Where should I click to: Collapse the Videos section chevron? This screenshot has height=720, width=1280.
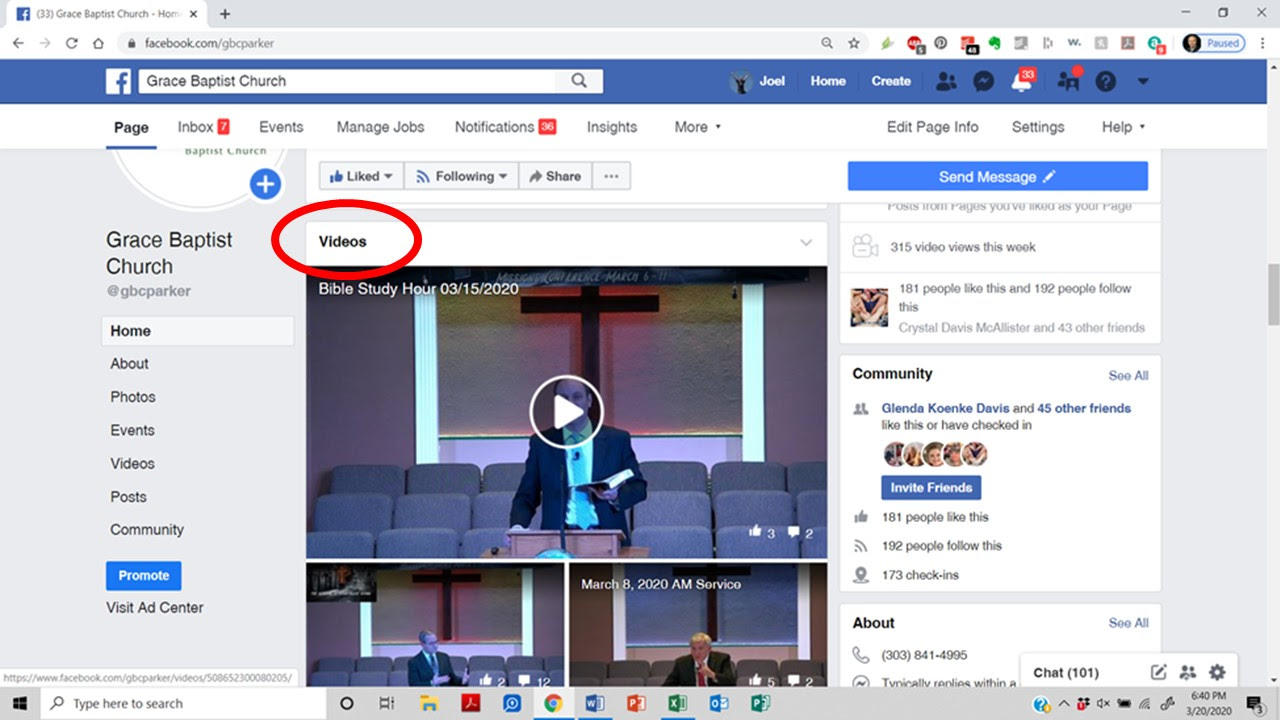[x=806, y=243]
